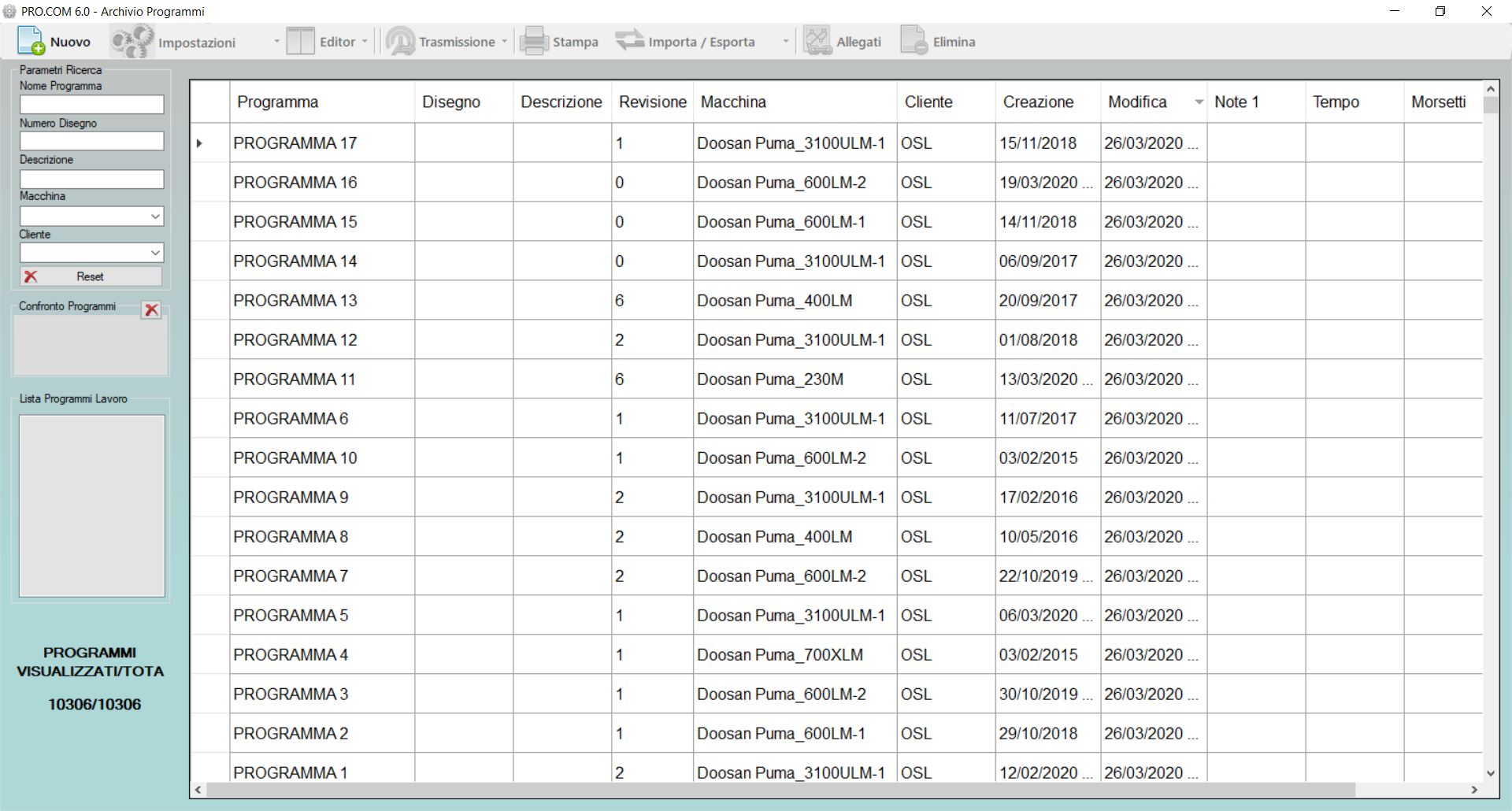Click the horizontal scrollbar right arrow
Screen dimensions: 1512x811
point(1474,790)
